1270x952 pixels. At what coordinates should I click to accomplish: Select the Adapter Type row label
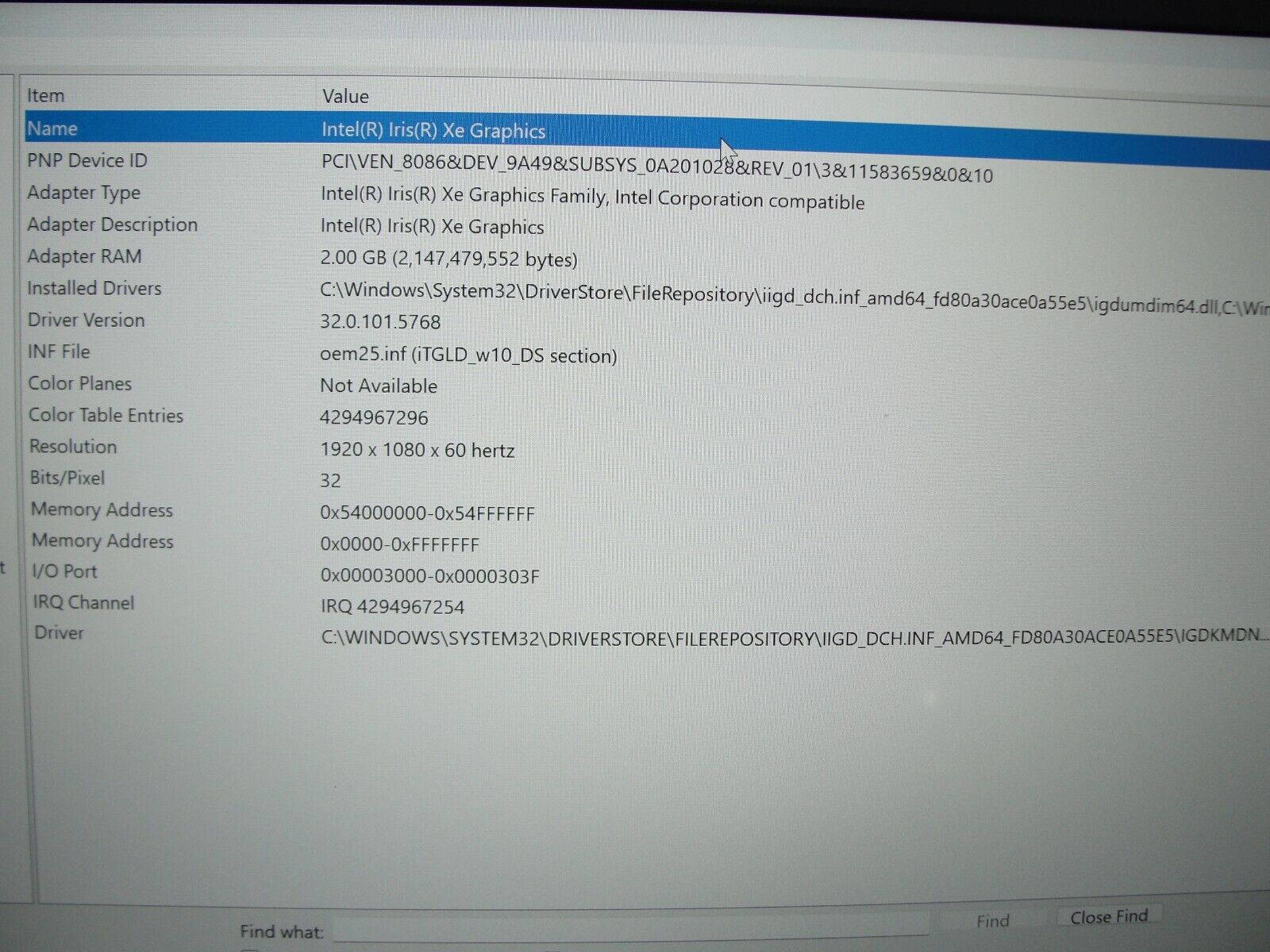tap(83, 193)
